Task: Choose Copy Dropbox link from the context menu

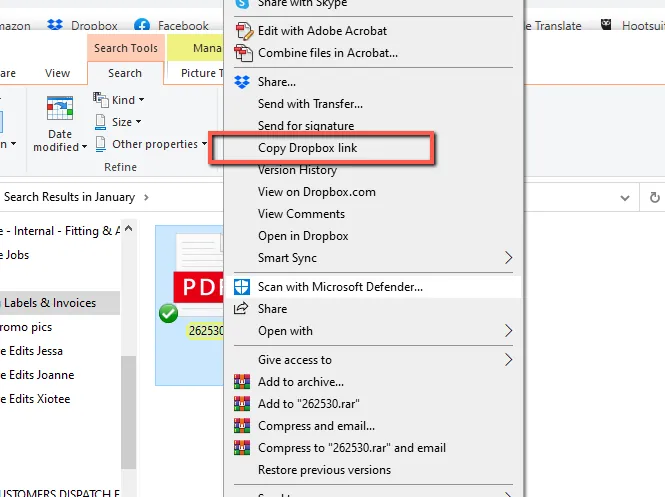Action: (307, 148)
